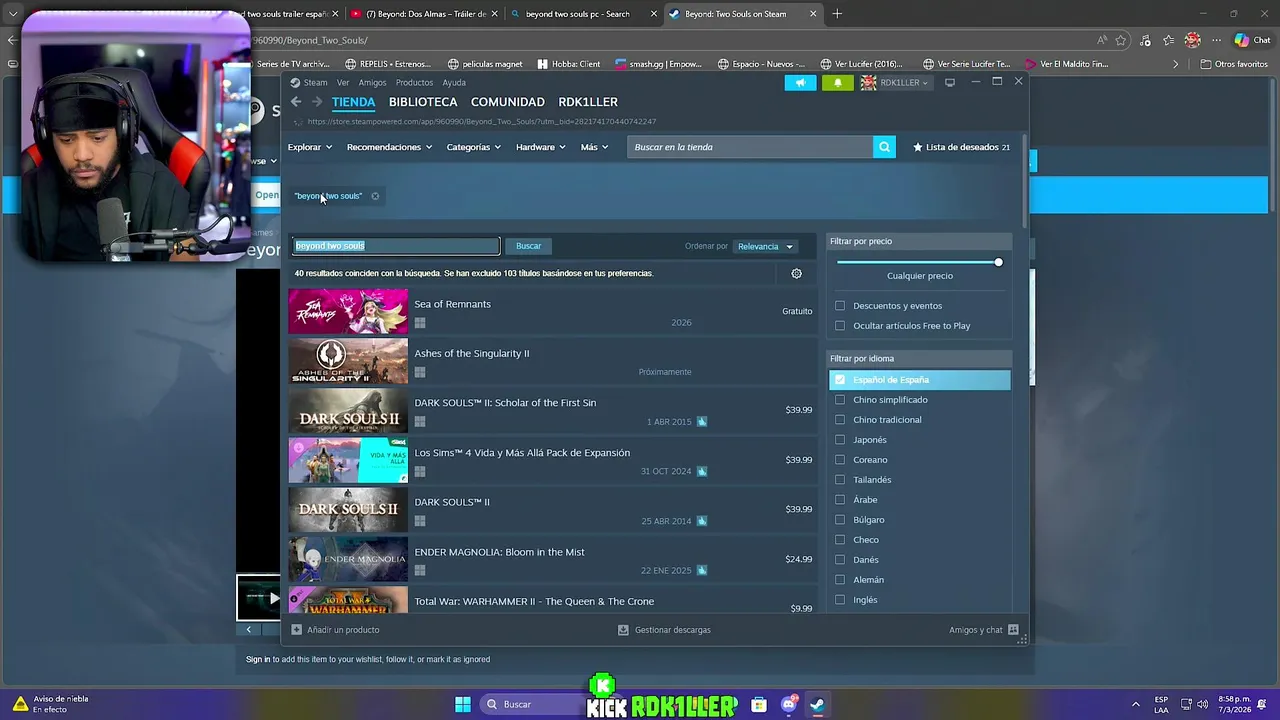Click the Lista de deseados star icon
1280x720 pixels.
pyautogui.click(x=918, y=147)
